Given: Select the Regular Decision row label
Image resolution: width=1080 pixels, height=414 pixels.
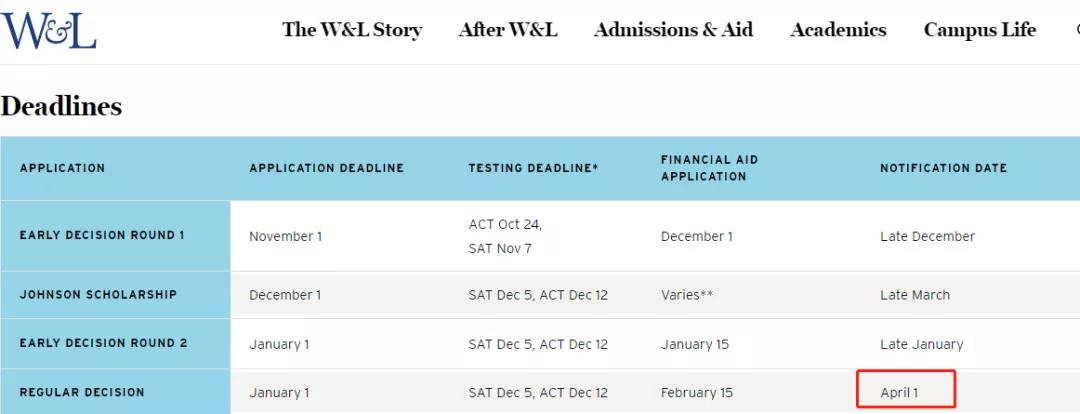Looking at the screenshot, I should 82,392.
